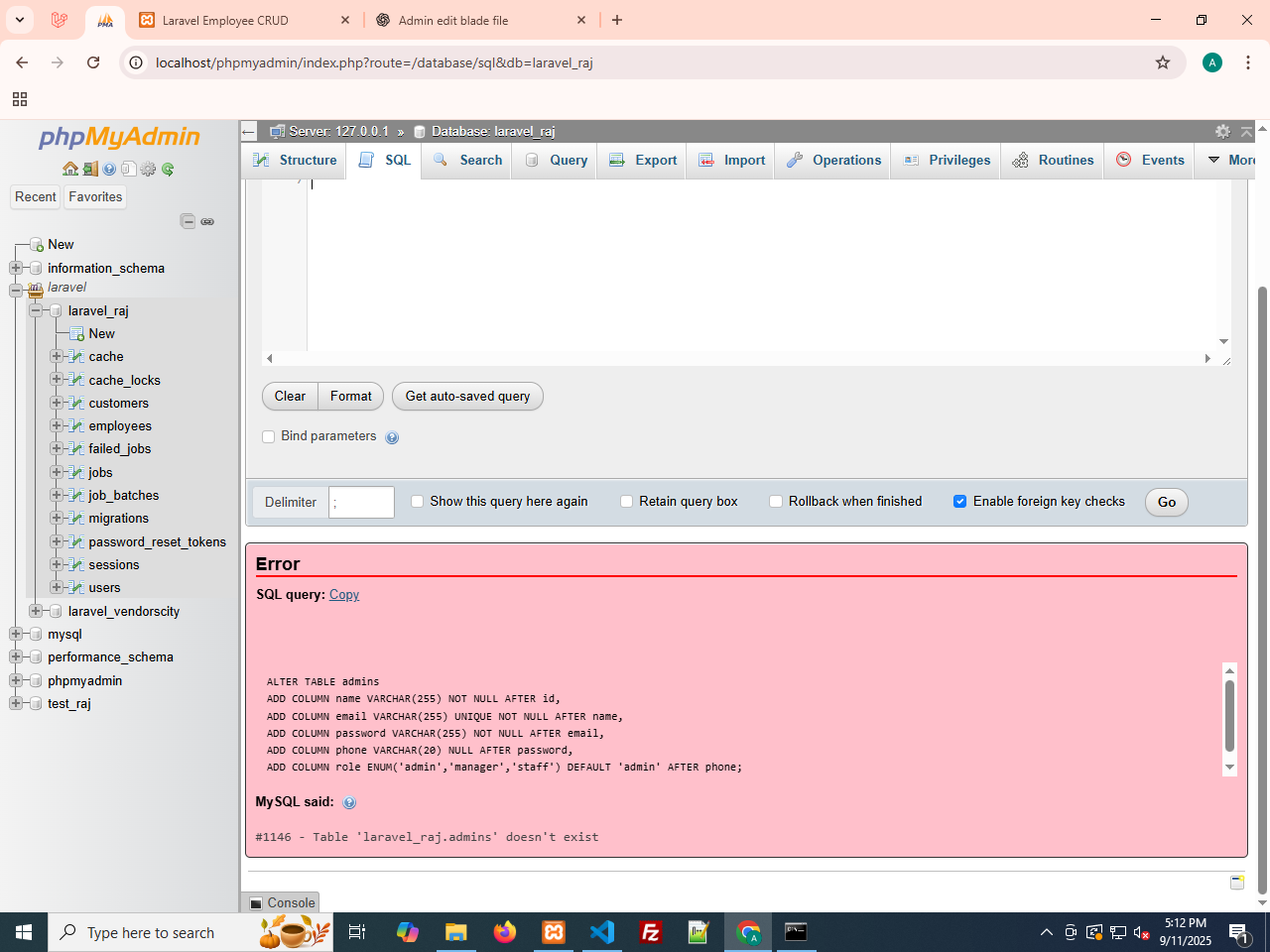Check 'Show this query here again'
This screenshot has width=1270, height=952.
click(x=418, y=502)
